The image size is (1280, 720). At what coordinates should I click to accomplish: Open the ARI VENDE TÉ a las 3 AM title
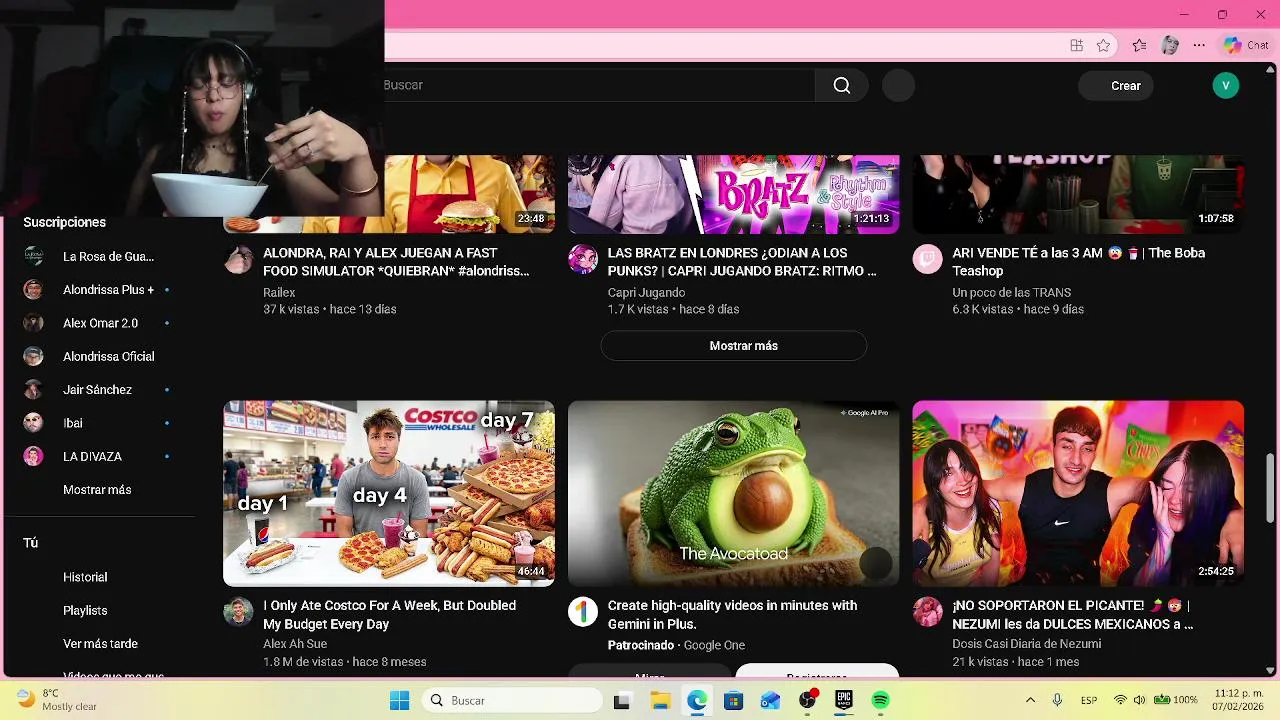[1079, 262]
